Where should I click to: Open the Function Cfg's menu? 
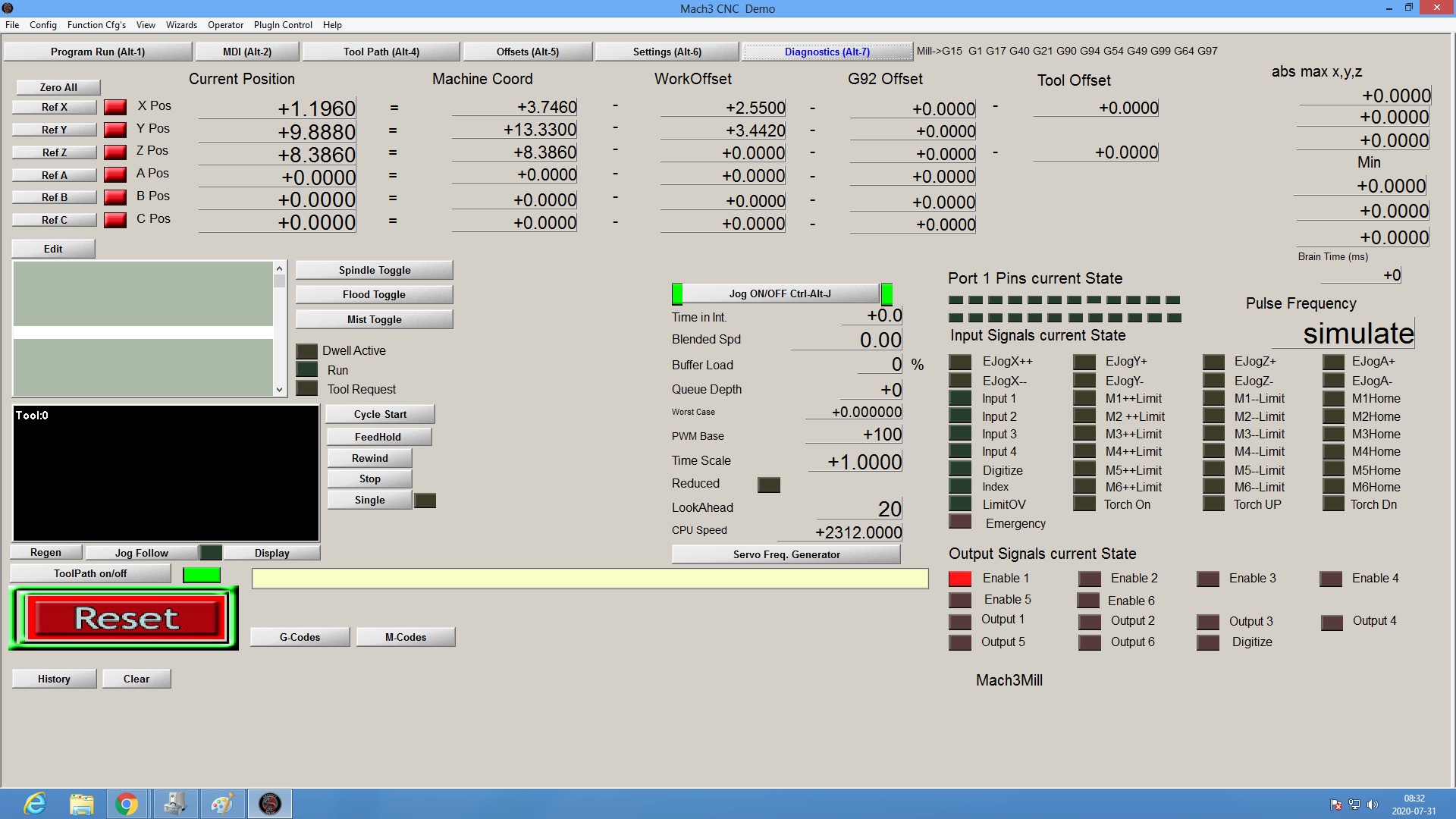[x=96, y=25]
